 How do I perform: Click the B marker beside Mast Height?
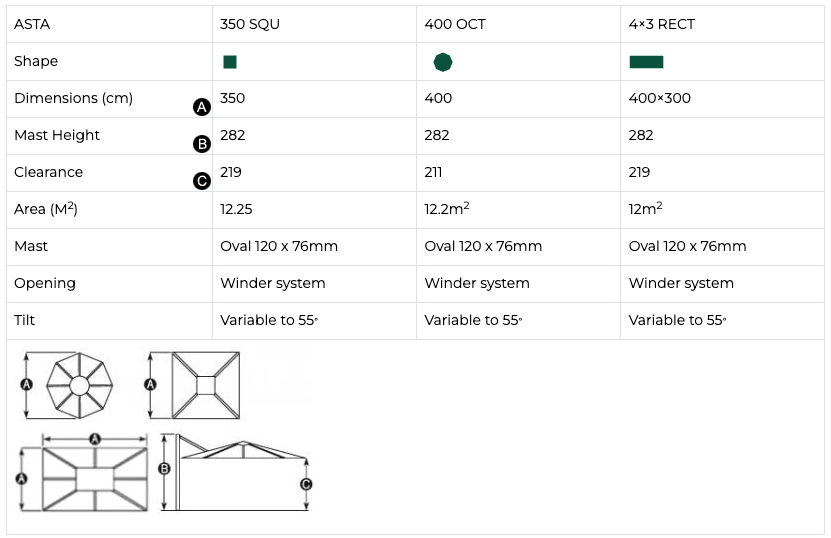click(201, 144)
